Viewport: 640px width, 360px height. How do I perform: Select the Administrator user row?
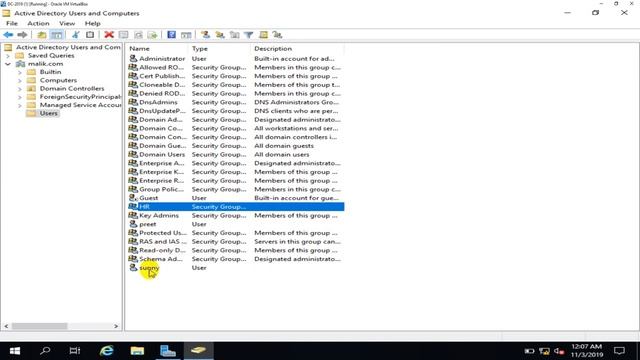[x=236, y=59]
